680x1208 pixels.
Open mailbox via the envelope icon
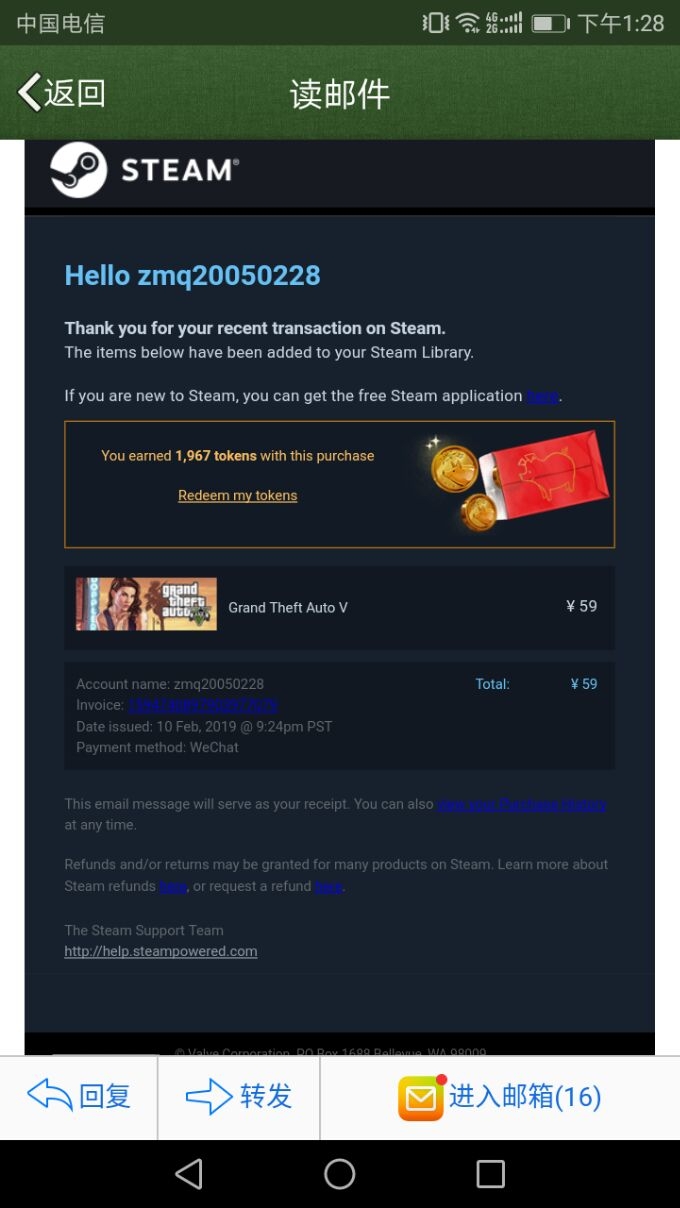pos(421,1098)
